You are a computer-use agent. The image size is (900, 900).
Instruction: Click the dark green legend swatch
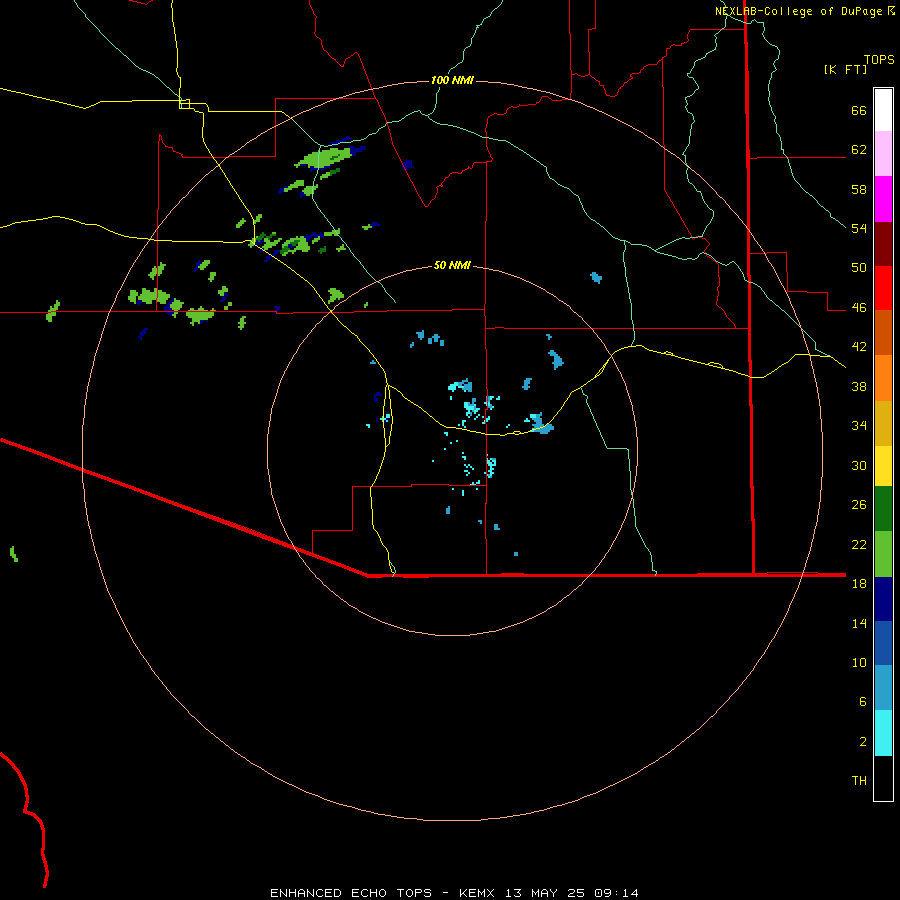[x=883, y=509]
